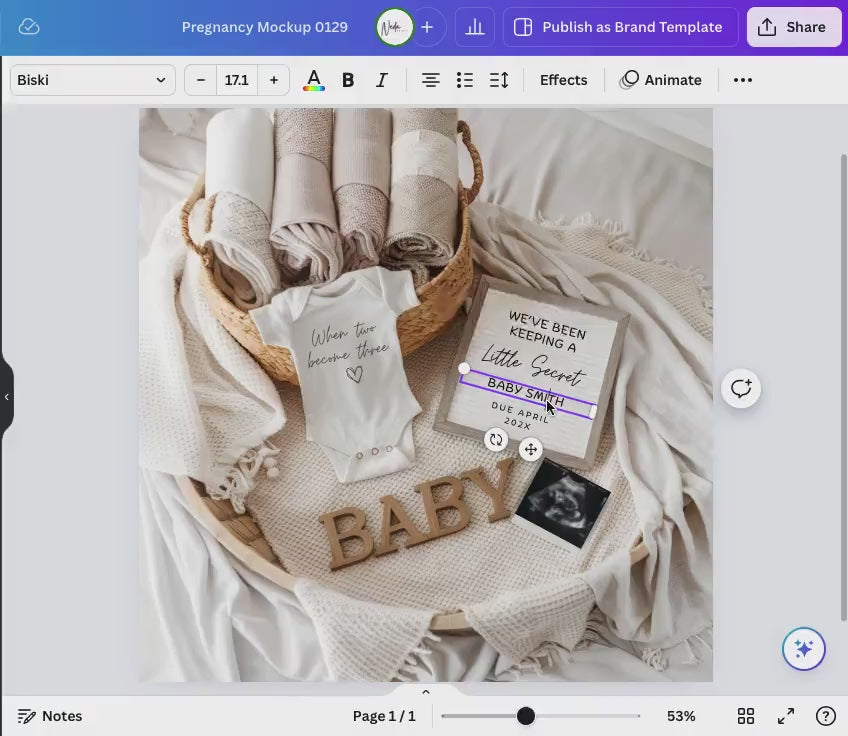Viewport: 848px width, 736px height.
Task: Open the grid view of pages
Action: (x=746, y=716)
